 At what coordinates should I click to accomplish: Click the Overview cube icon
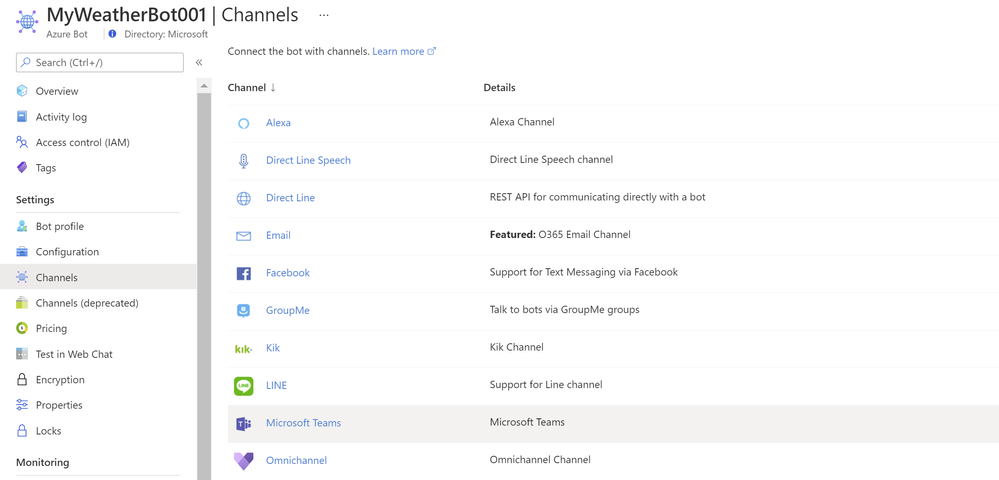tap(22, 91)
